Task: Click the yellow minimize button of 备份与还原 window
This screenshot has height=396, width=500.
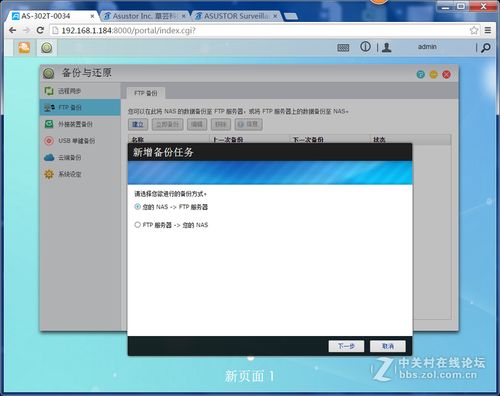Action: point(433,74)
